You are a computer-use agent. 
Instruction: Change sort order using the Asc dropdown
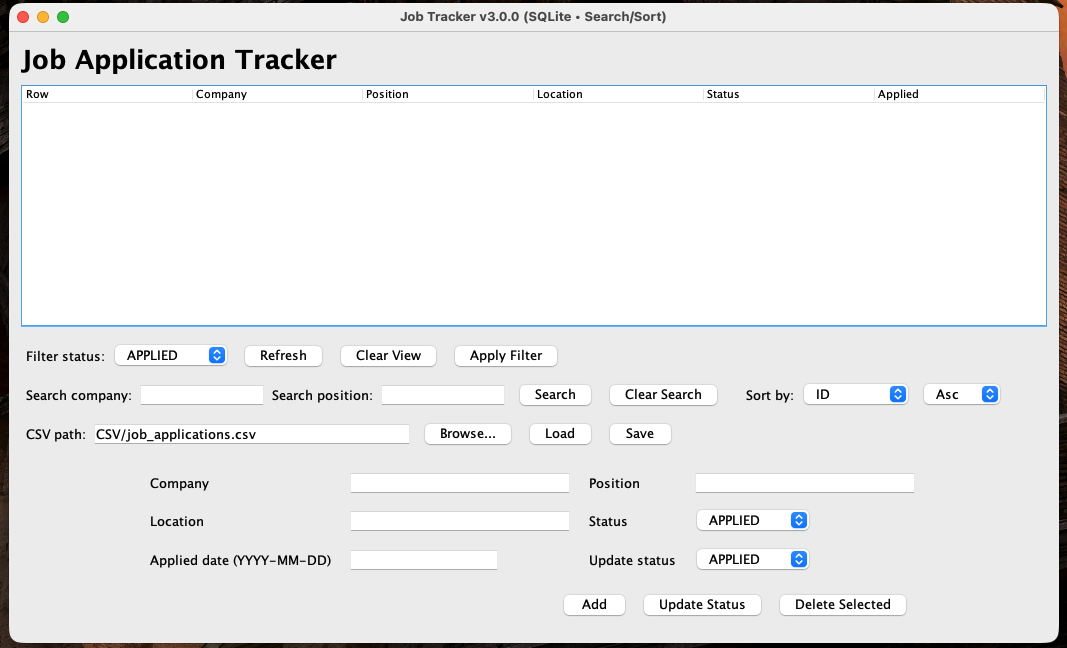point(961,394)
